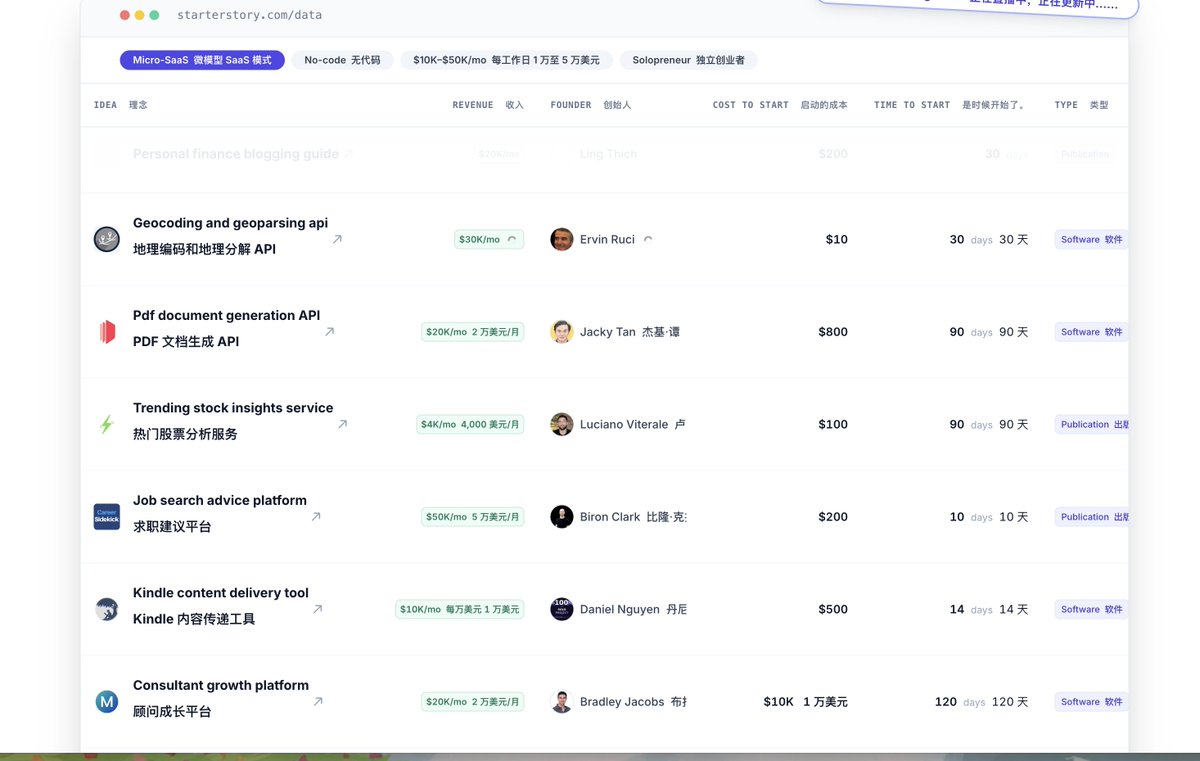The image size is (1200, 761).
Task: Click Publication tag in Trending stock row
Action: click(x=1091, y=424)
